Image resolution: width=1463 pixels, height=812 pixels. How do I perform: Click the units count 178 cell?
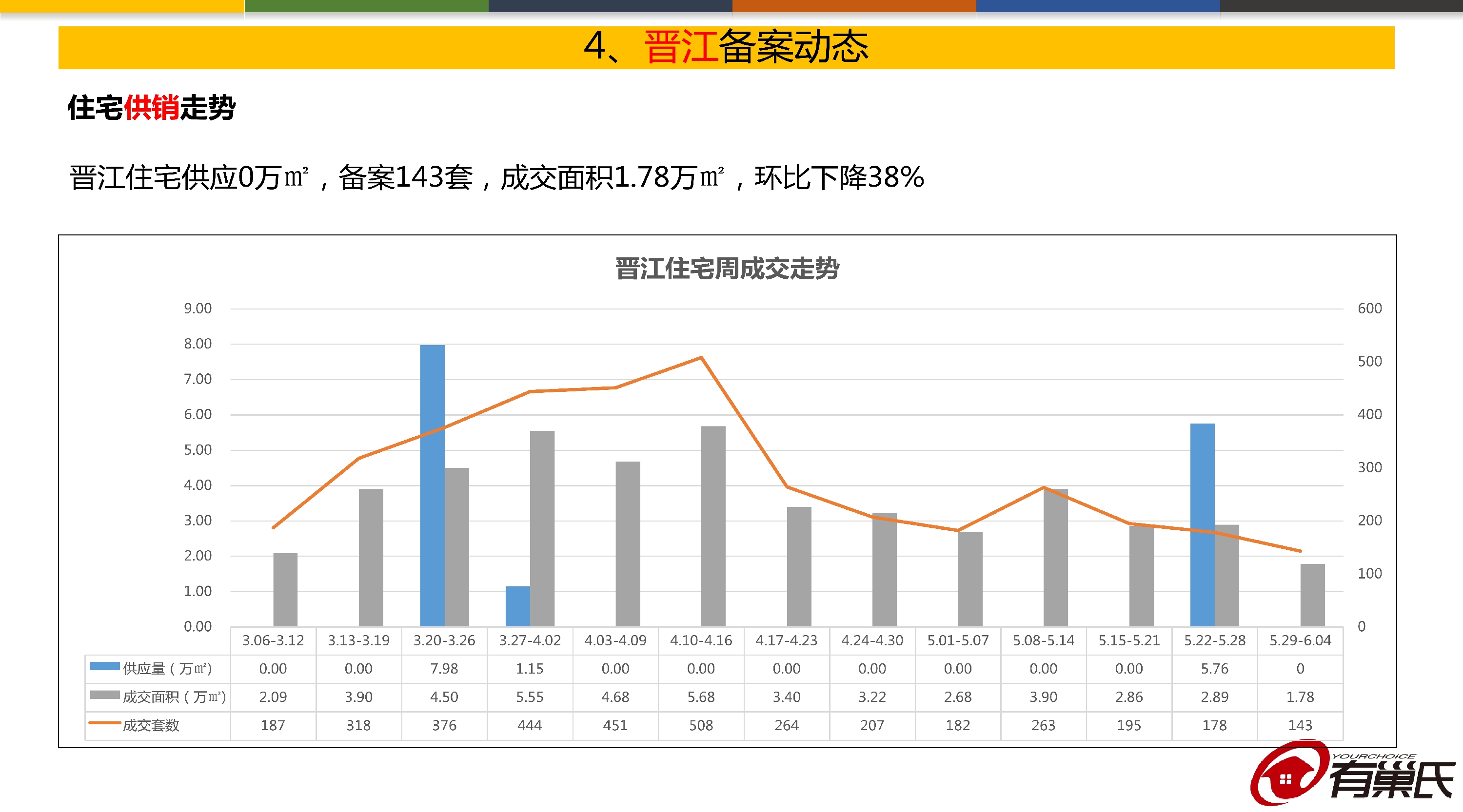[1215, 726]
